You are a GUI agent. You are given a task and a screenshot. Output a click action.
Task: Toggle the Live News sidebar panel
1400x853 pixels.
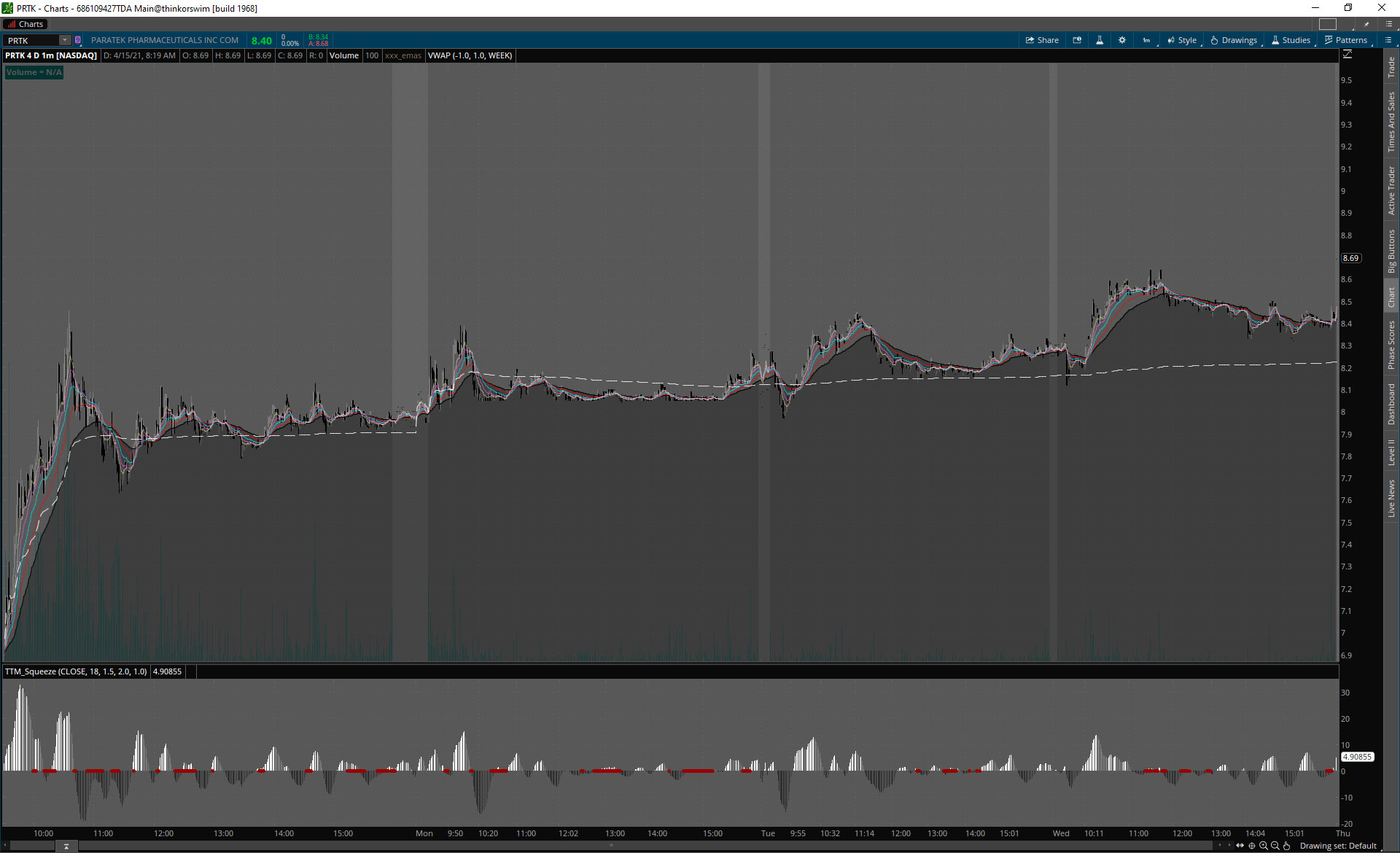click(1391, 499)
